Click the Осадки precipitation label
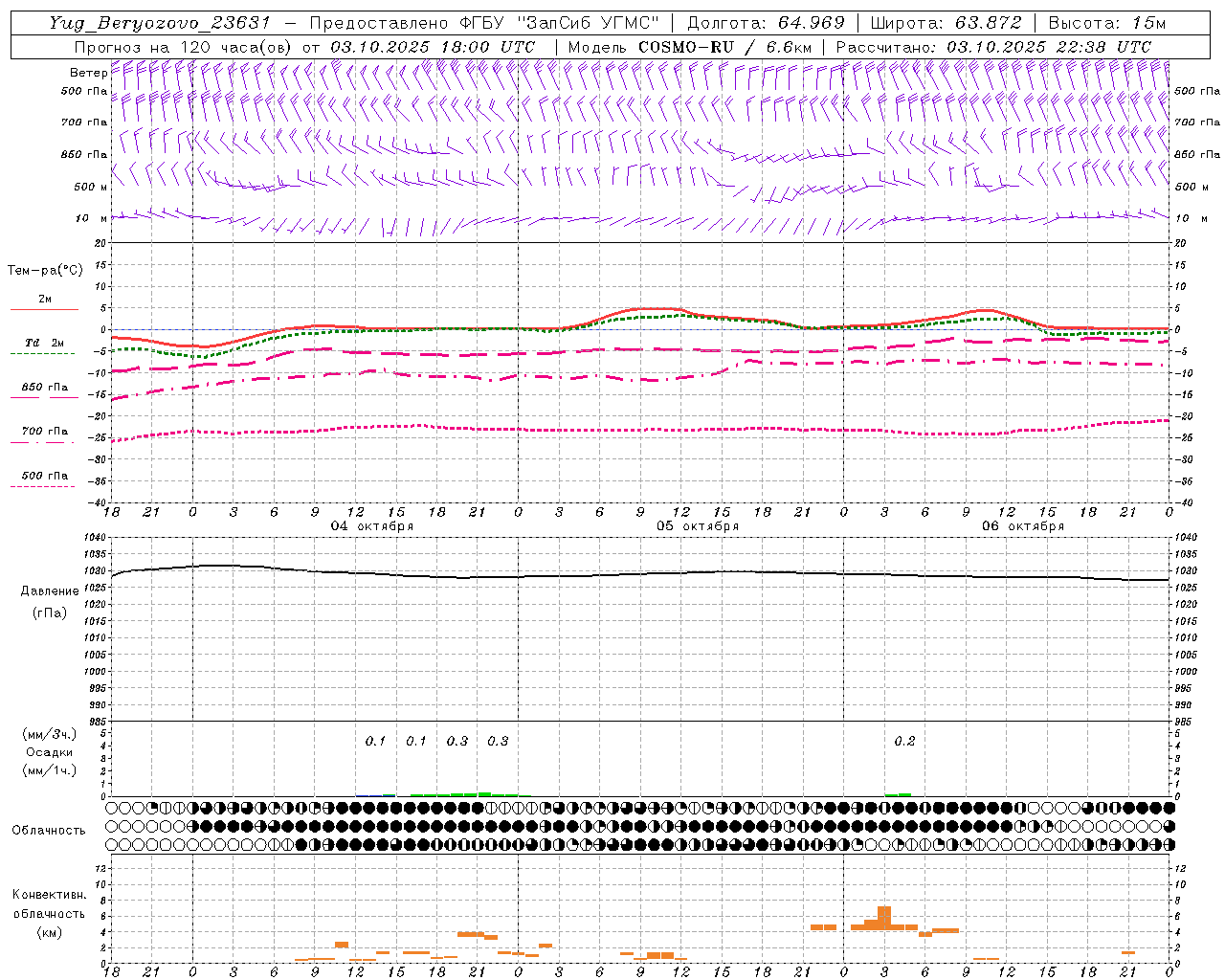Viewport: 1225px width, 980px height. [50, 752]
